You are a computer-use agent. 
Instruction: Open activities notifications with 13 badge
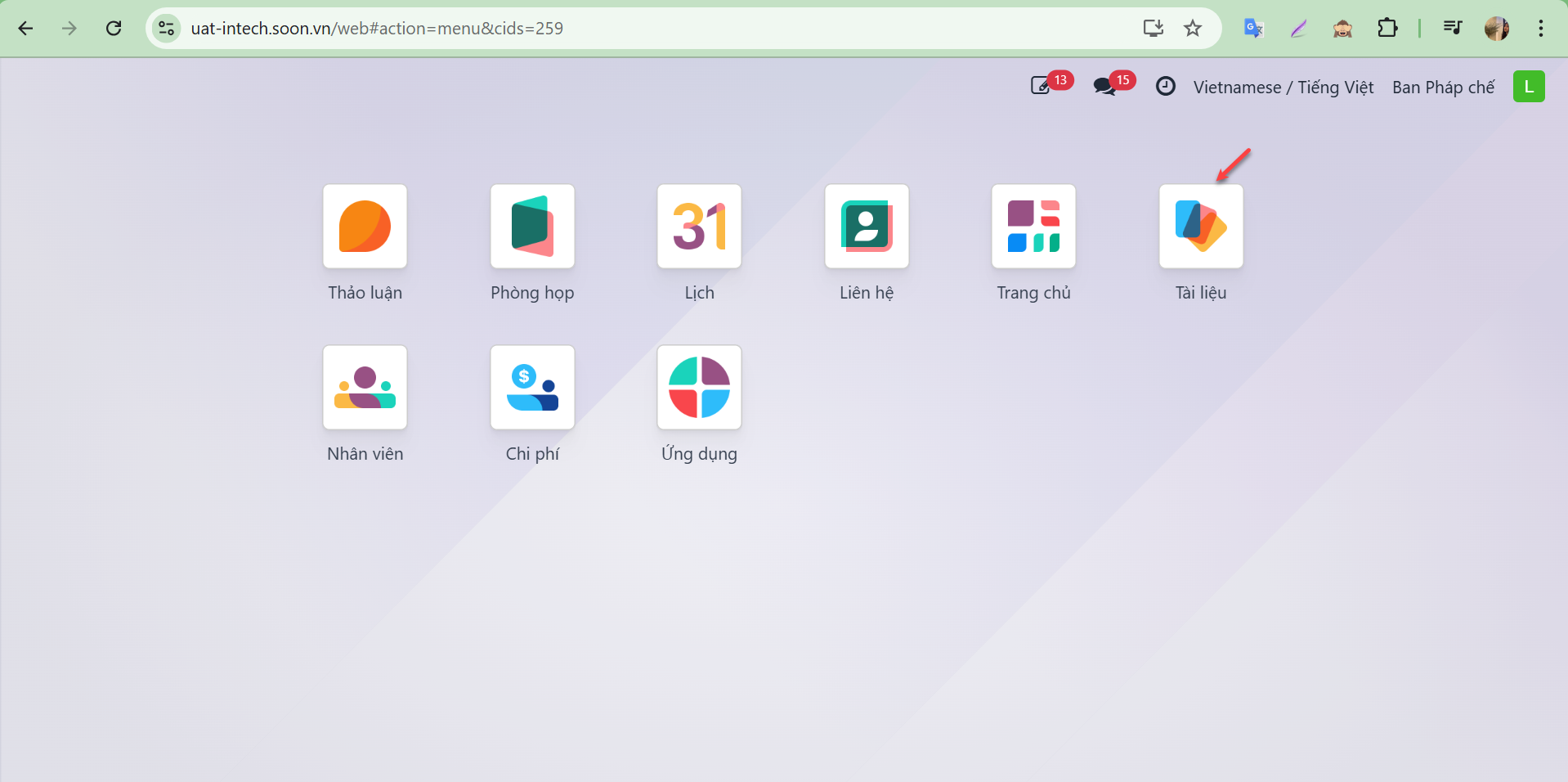tap(1051, 85)
